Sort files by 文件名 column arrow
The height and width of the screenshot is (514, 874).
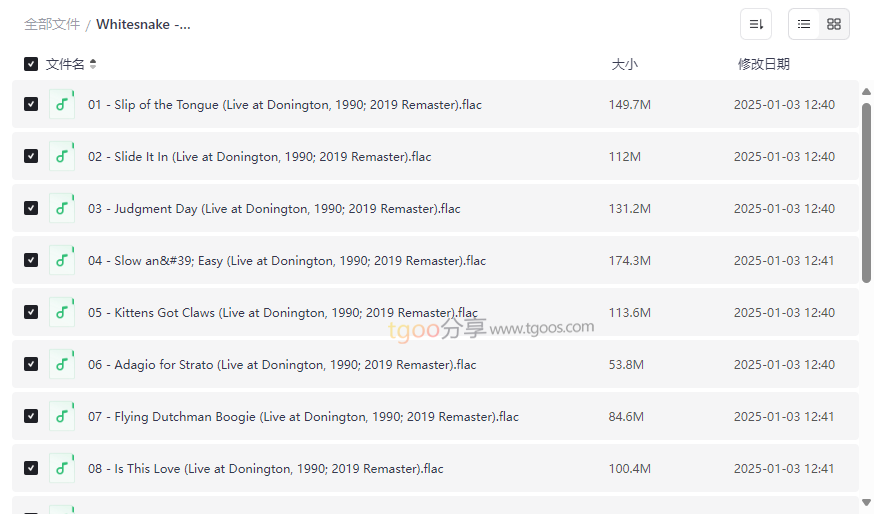click(x=93, y=64)
